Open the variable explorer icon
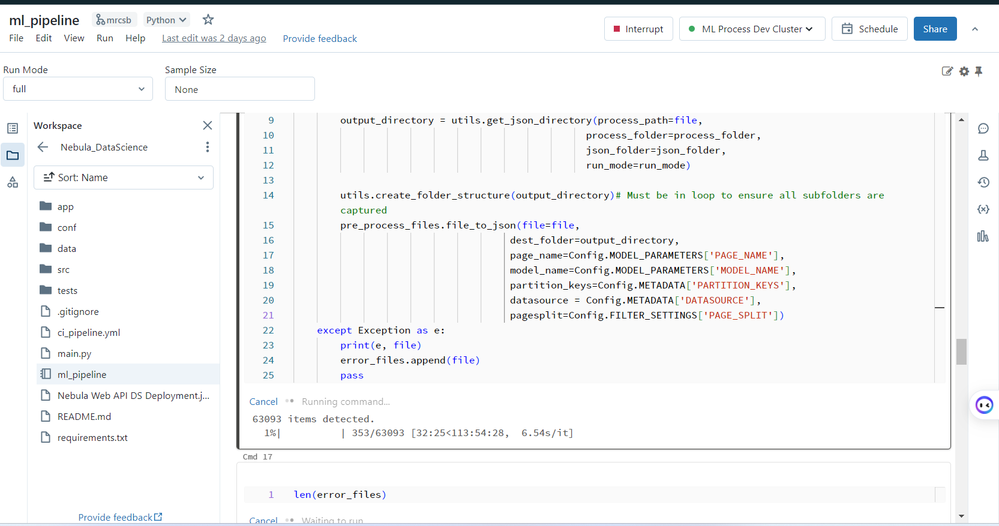This screenshot has width=999, height=526. 983,210
